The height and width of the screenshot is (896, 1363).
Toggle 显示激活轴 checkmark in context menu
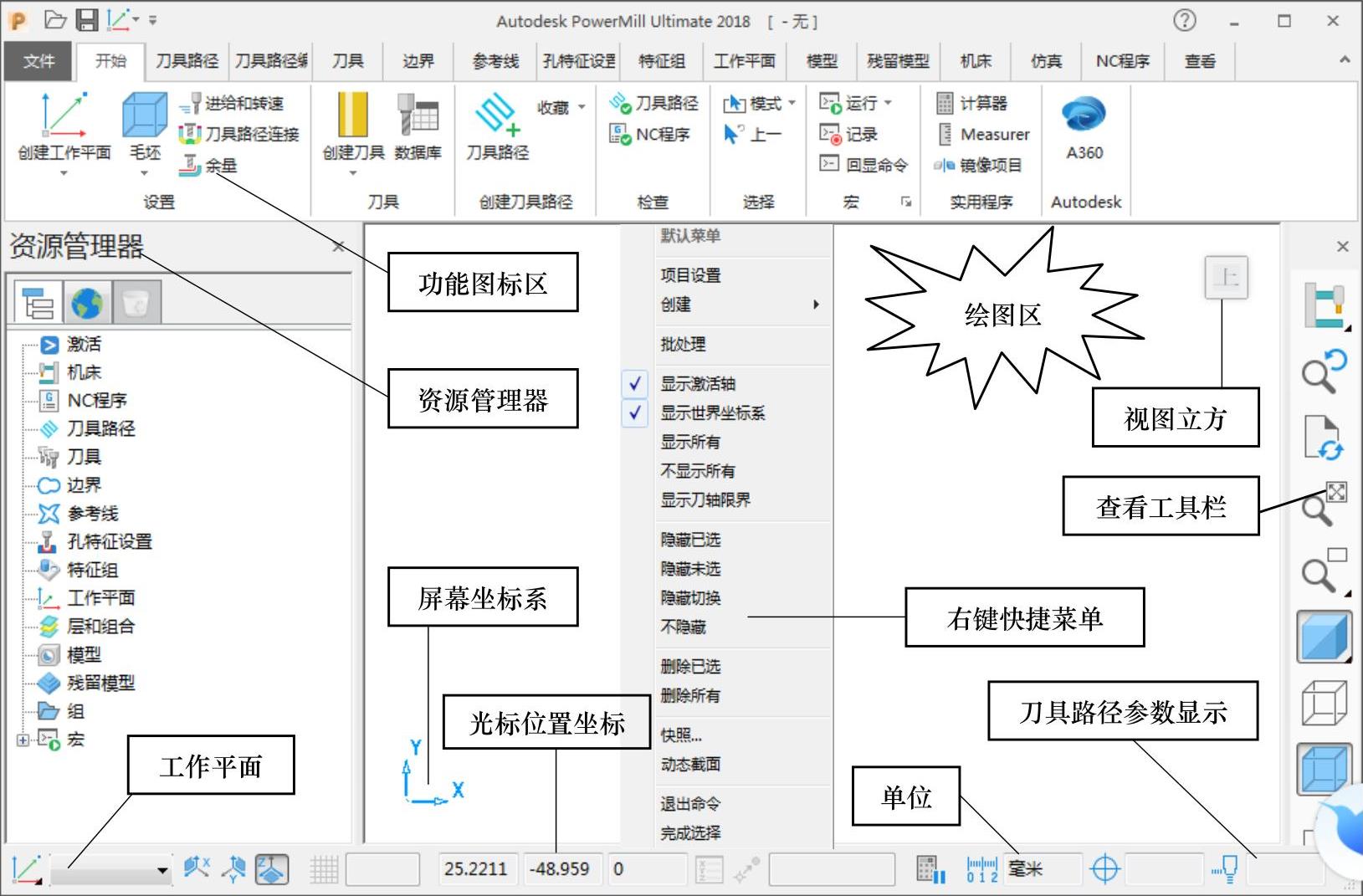point(635,383)
